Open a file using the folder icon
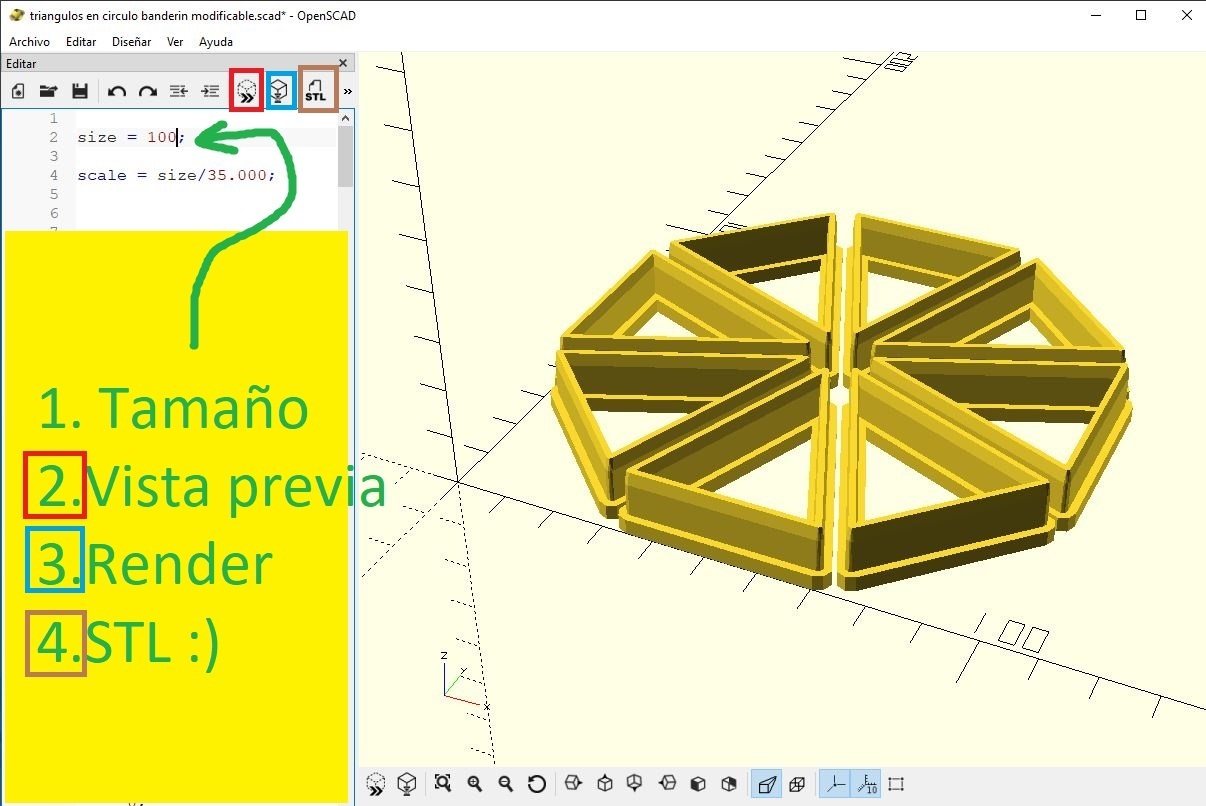 (x=48, y=91)
